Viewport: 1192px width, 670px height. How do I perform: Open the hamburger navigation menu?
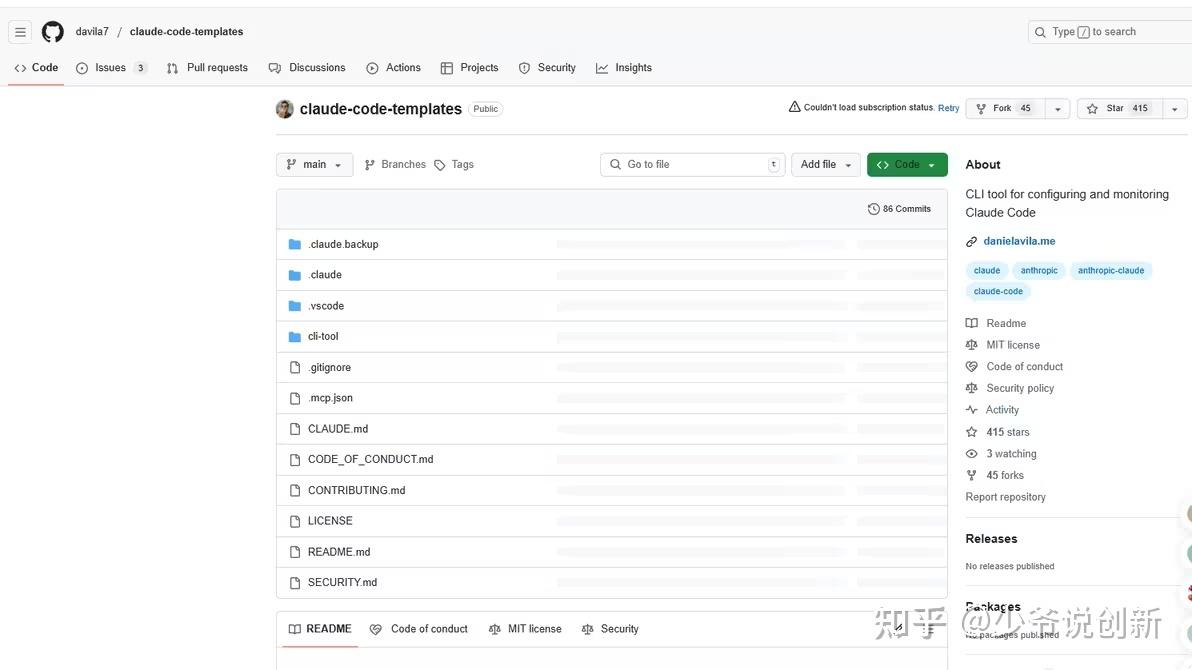21,32
